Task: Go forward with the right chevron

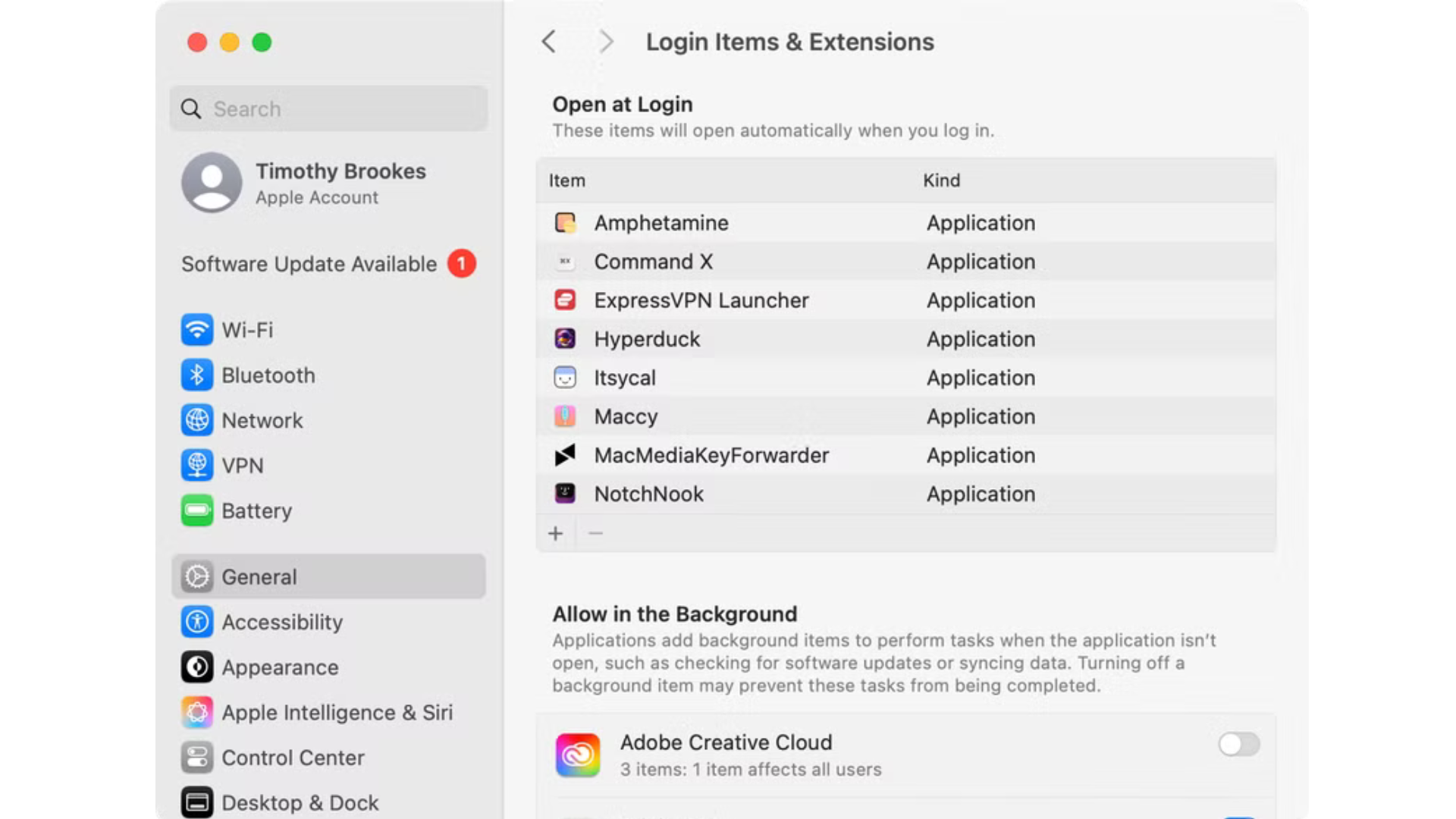Action: pos(605,42)
